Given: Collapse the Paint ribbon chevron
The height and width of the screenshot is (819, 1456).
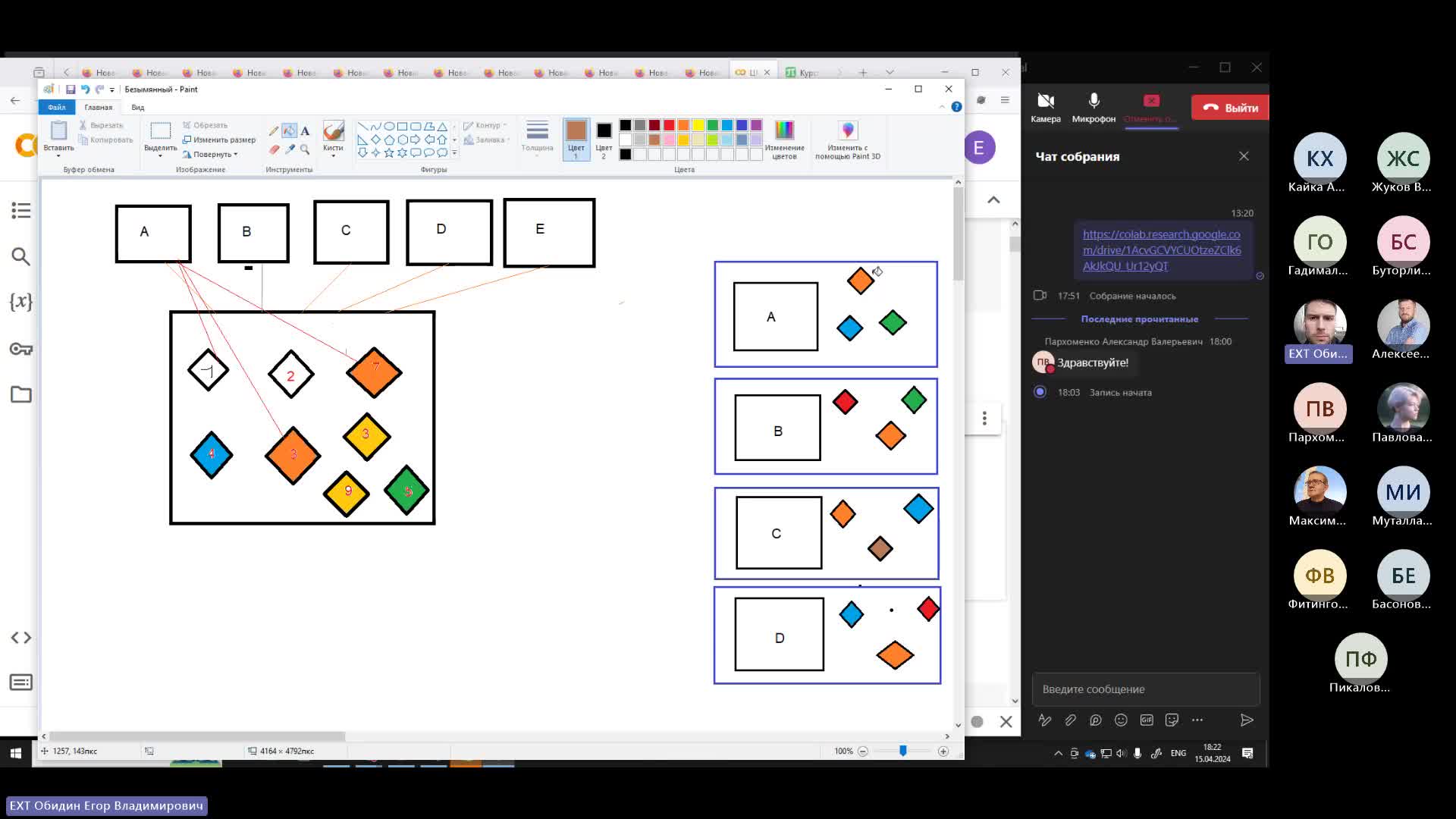Looking at the screenshot, I should [942, 107].
